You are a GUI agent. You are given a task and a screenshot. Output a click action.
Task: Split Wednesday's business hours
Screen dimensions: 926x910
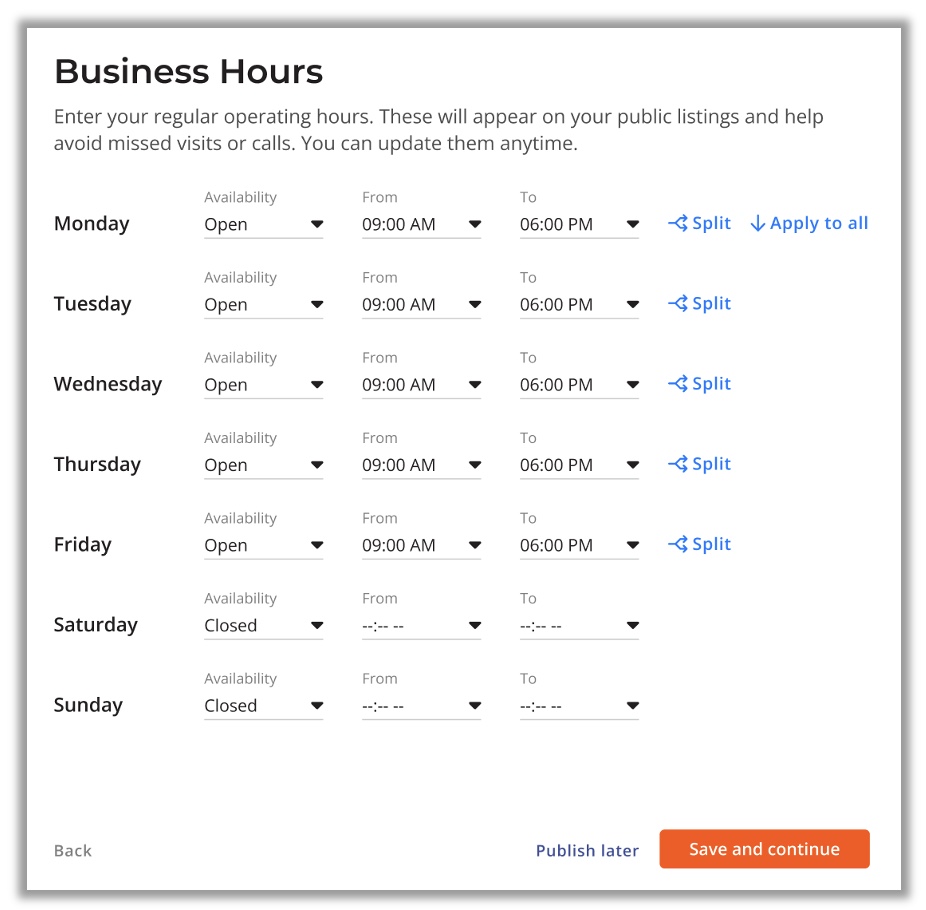(x=699, y=384)
